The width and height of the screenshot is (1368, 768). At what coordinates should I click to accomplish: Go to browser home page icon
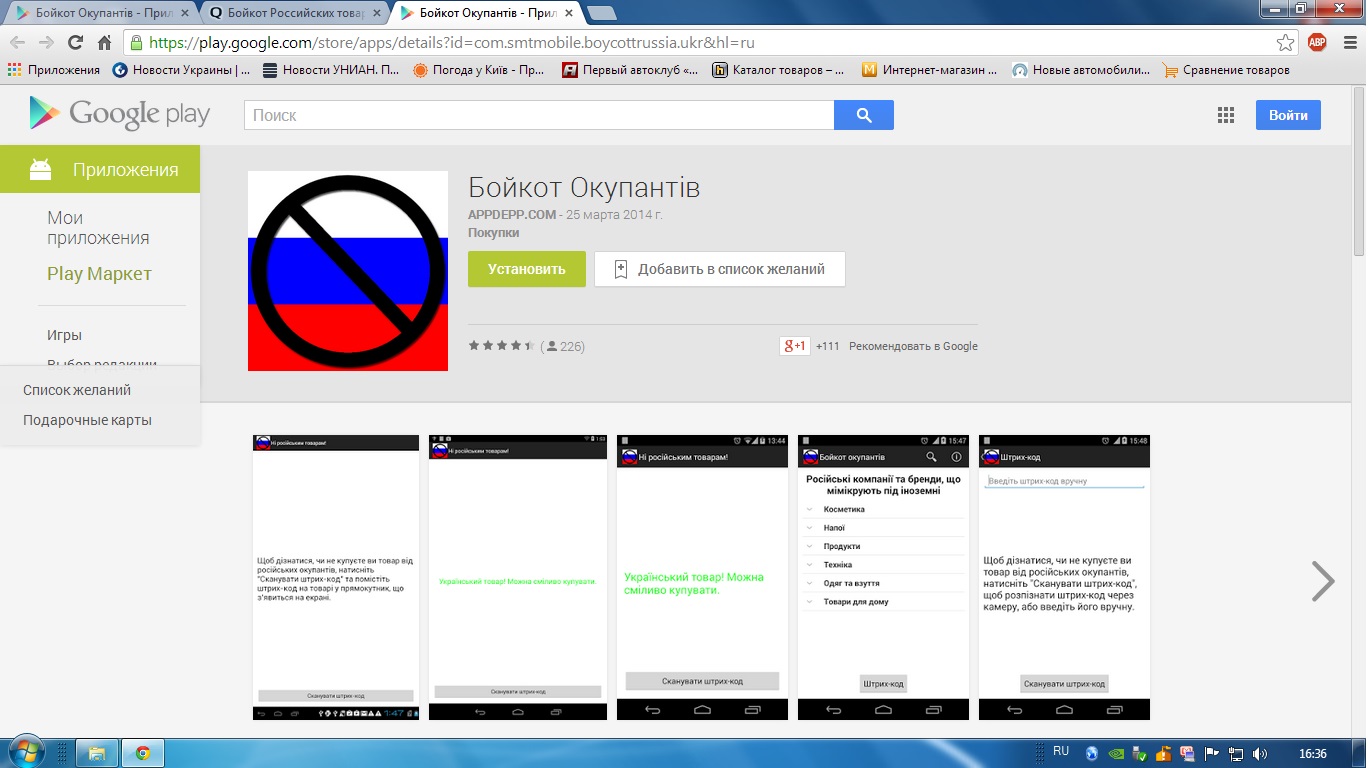(104, 43)
